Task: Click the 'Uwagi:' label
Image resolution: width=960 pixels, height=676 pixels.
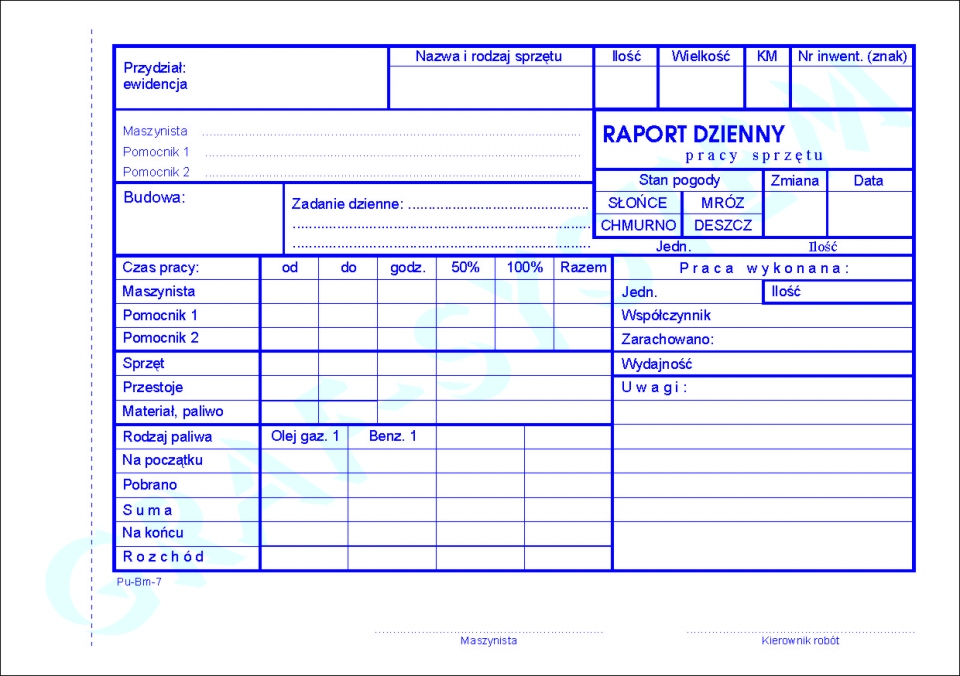Action: [654, 388]
